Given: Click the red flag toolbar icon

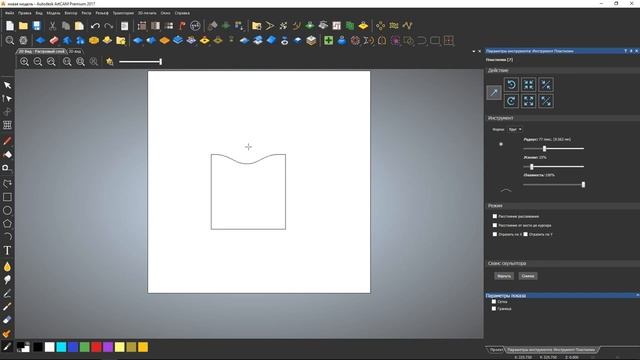Looking at the screenshot, I should coord(182,26).
